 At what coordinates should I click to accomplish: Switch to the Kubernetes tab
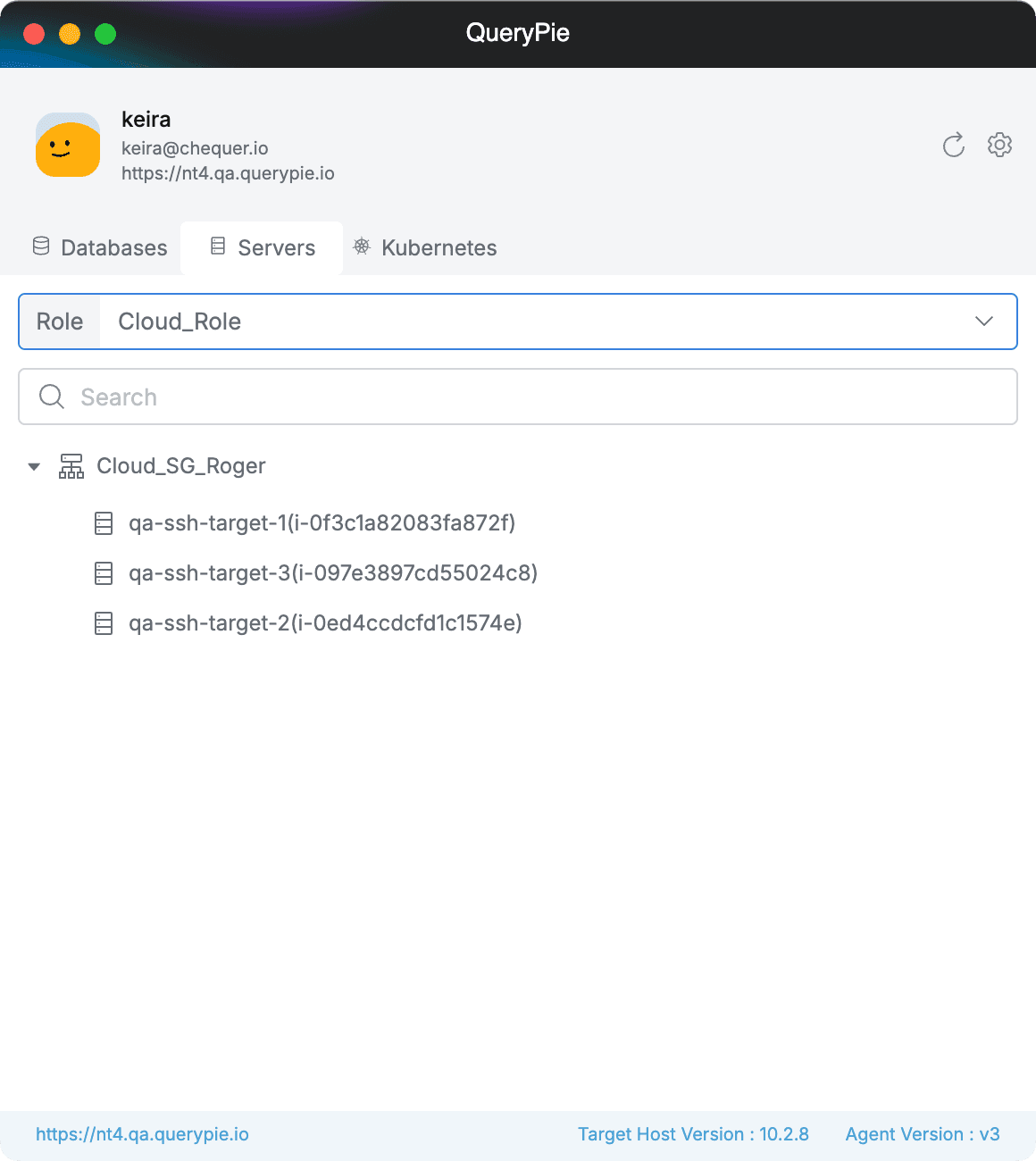[425, 247]
